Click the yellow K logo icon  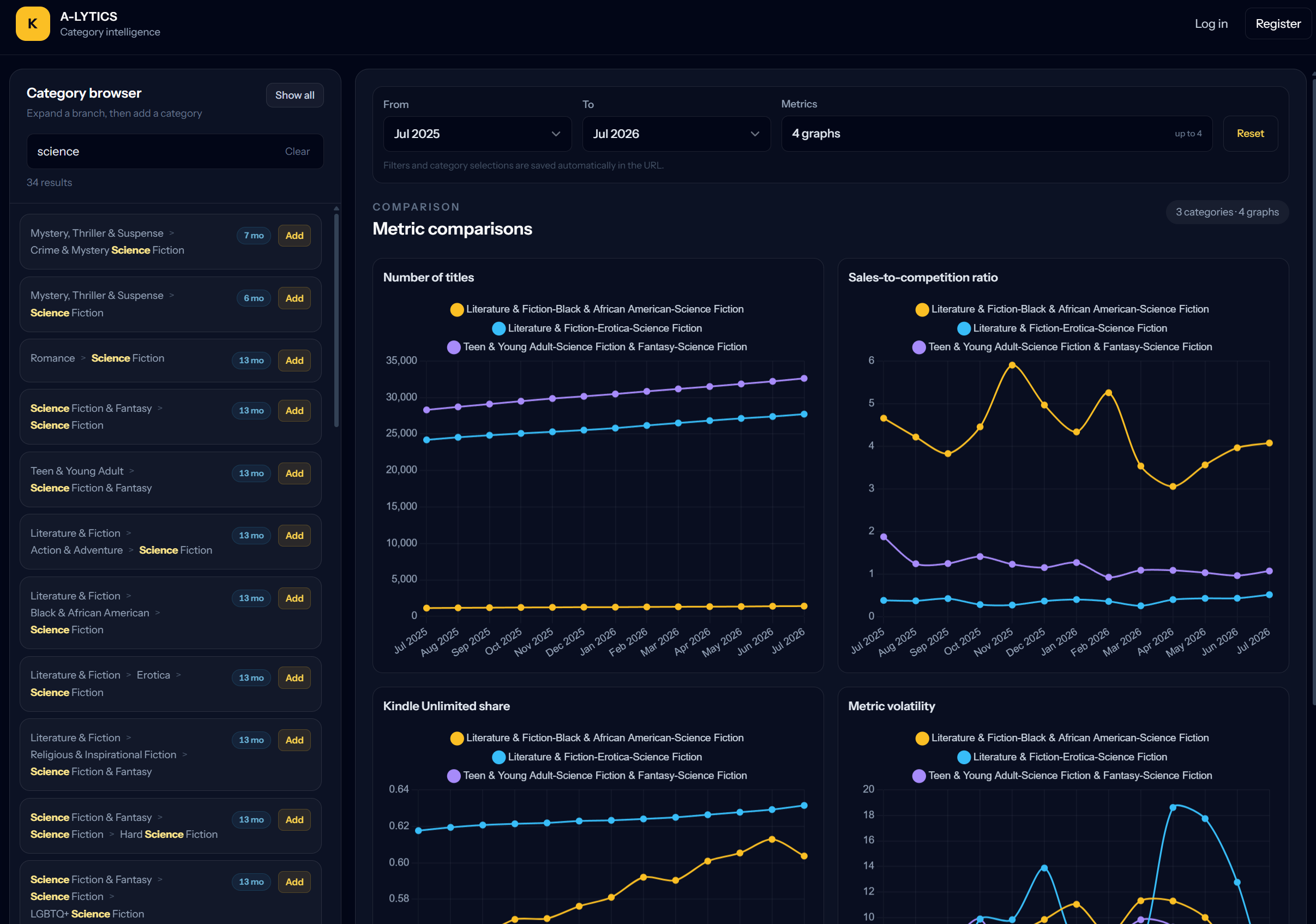tap(33, 23)
